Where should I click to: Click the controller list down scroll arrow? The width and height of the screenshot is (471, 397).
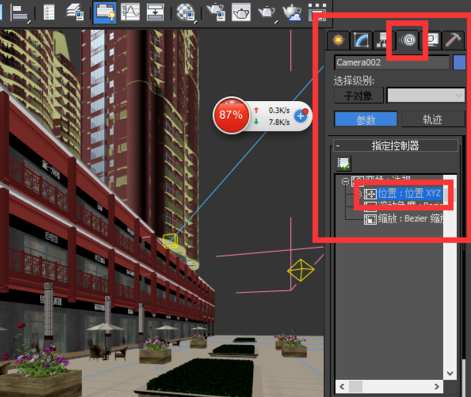[450, 373]
